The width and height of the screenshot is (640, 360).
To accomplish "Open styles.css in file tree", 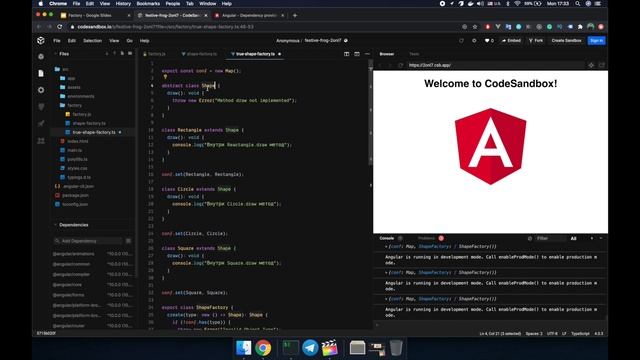I will point(73,168).
